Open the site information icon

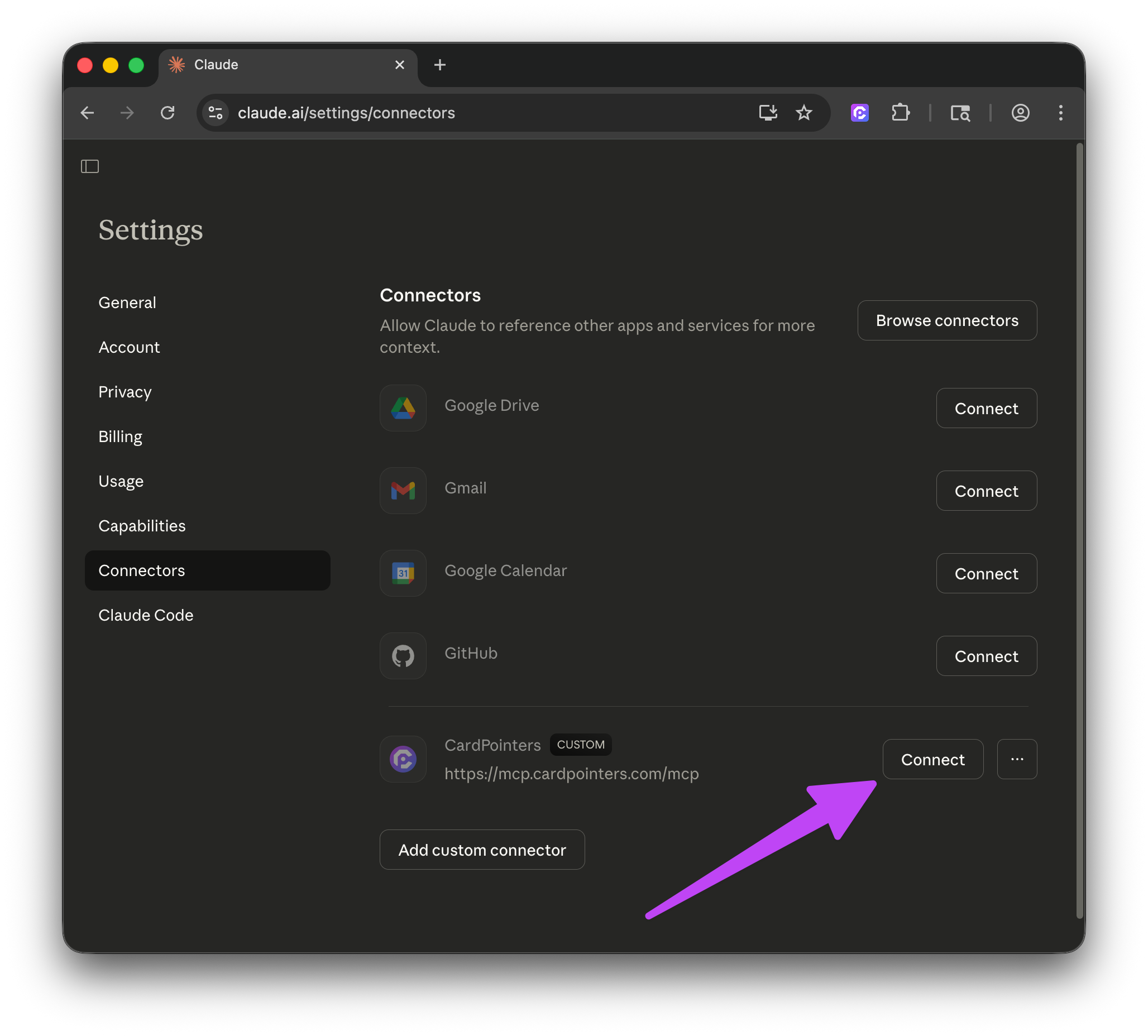[216, 113]
